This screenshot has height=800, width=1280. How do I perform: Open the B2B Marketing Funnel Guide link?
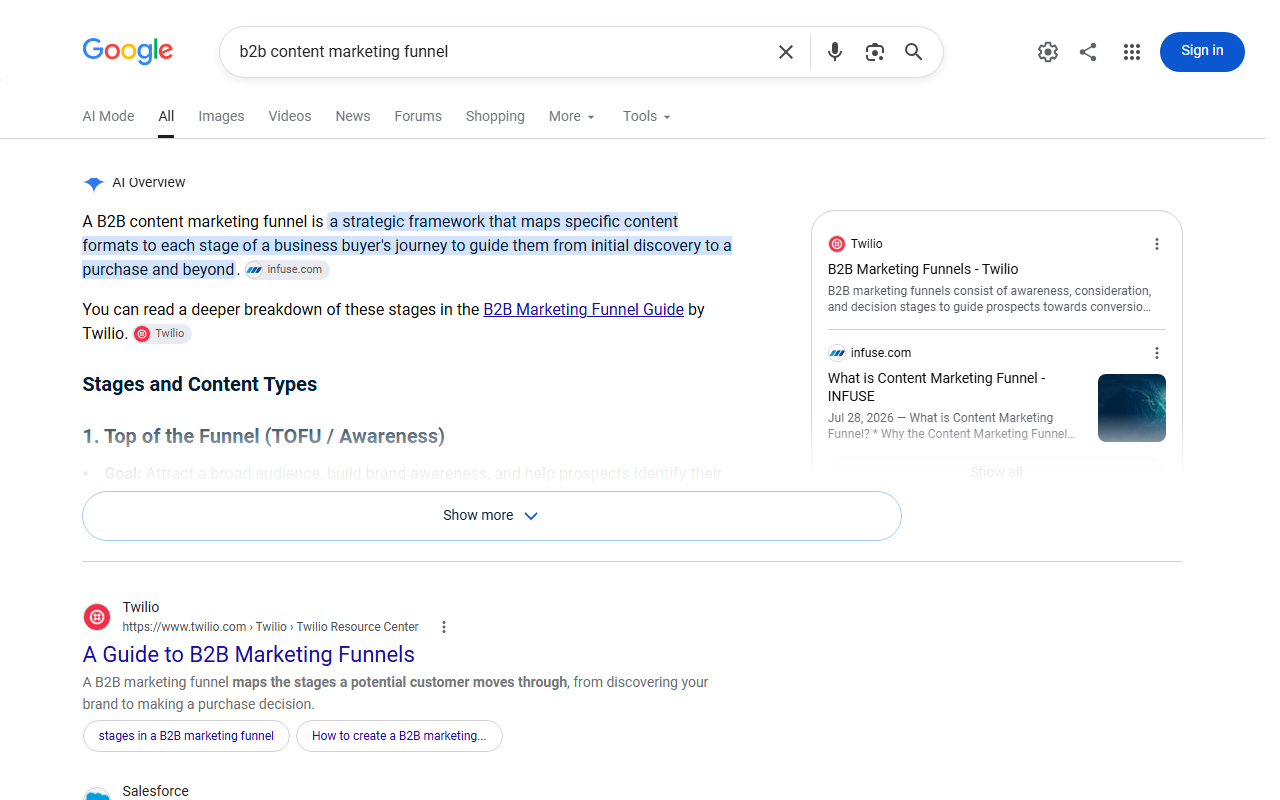584,310
